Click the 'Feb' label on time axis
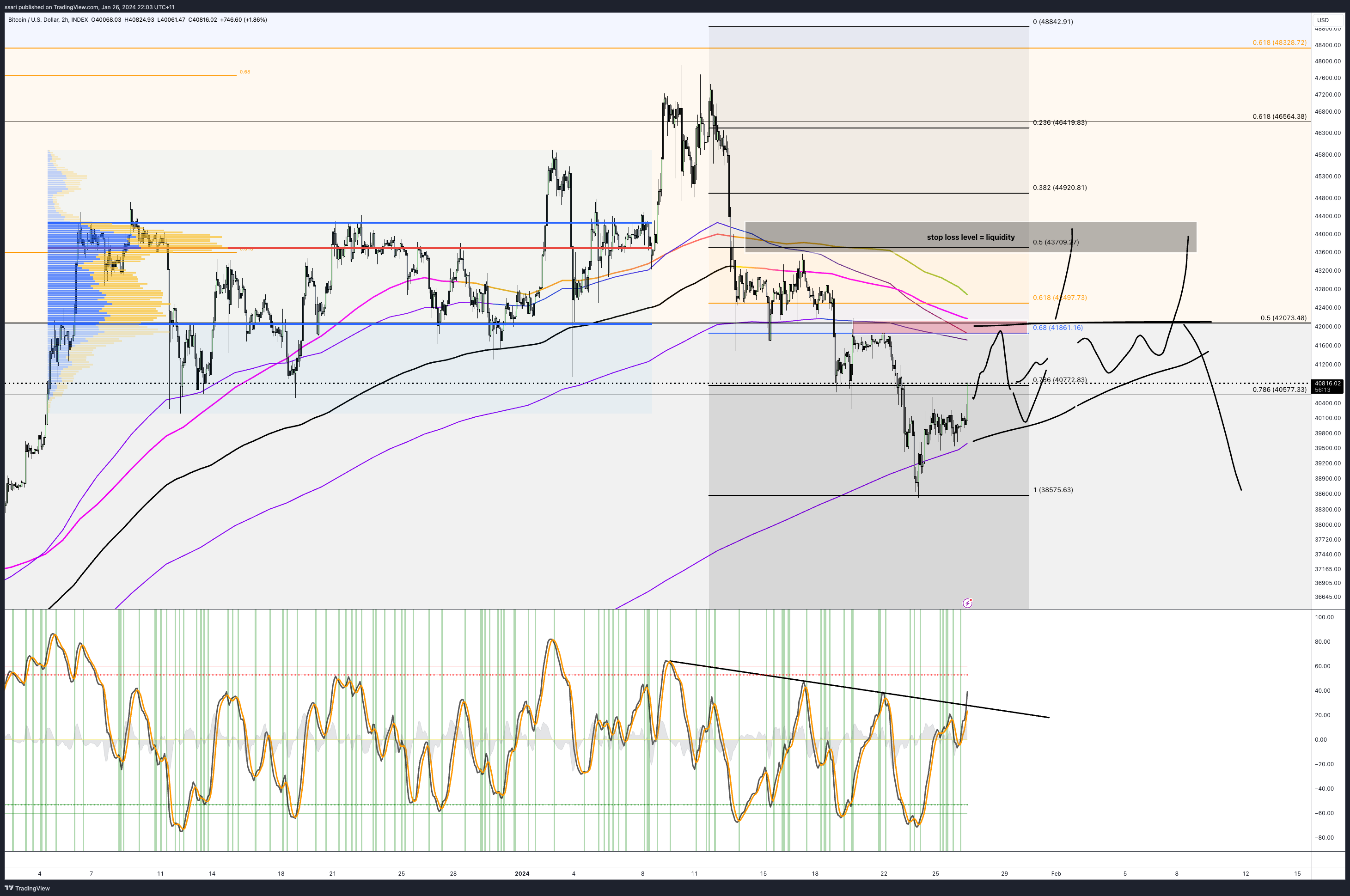Image resolution: width=1350 pixels, height=896 pixels. [1056, 873]
